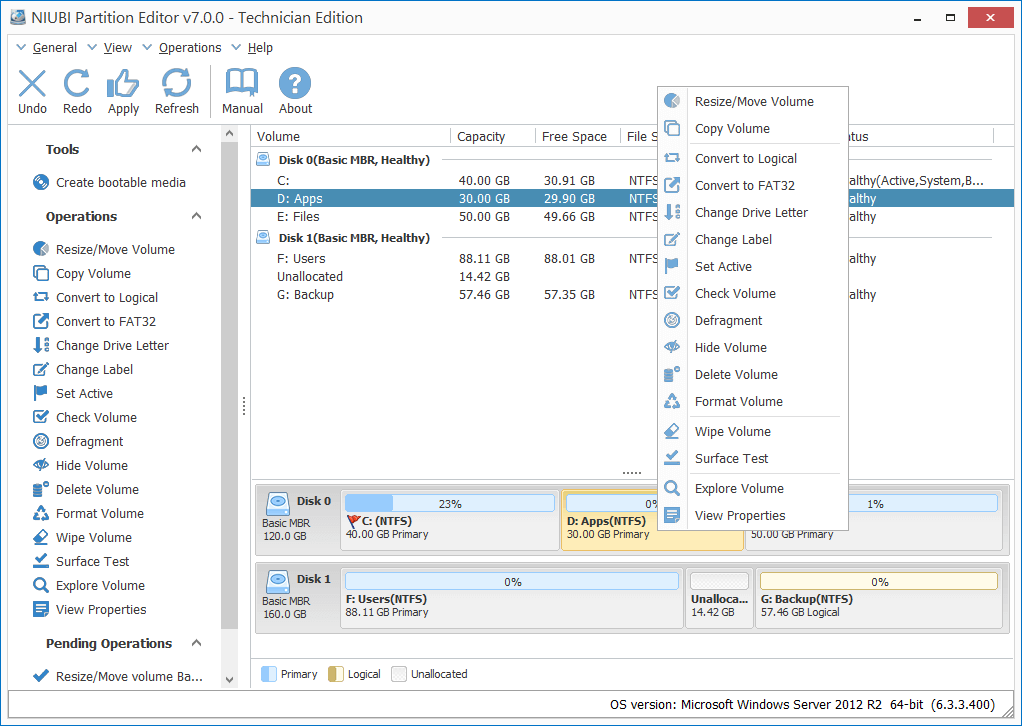Screen dimensions: 1022x726
Task: Click the pending Resize/Move volume operation checkmark
Action: coord(40,675)
